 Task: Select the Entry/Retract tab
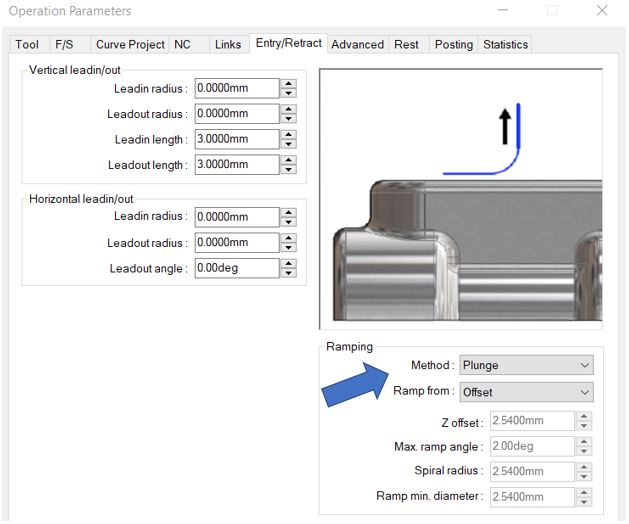point(288,43)
